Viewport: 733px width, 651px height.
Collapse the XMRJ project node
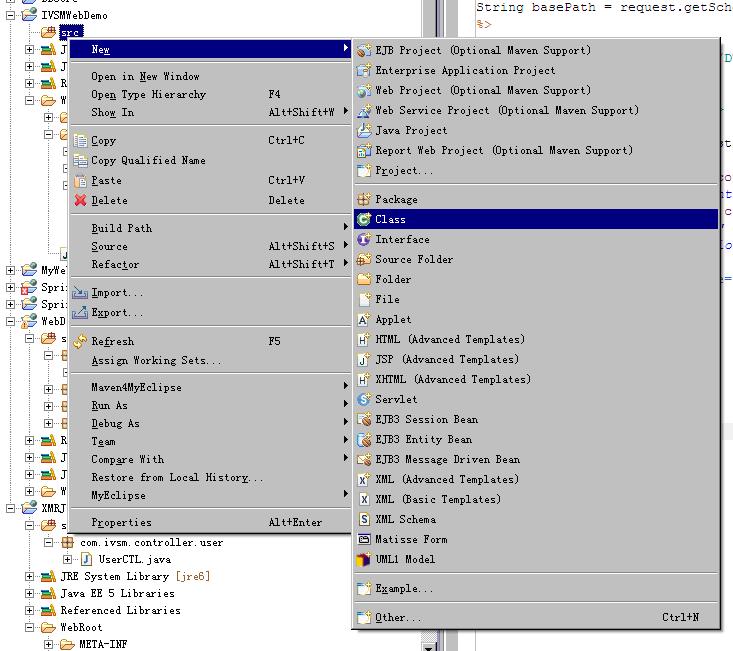pyautogui.click(x=10, y=508)
